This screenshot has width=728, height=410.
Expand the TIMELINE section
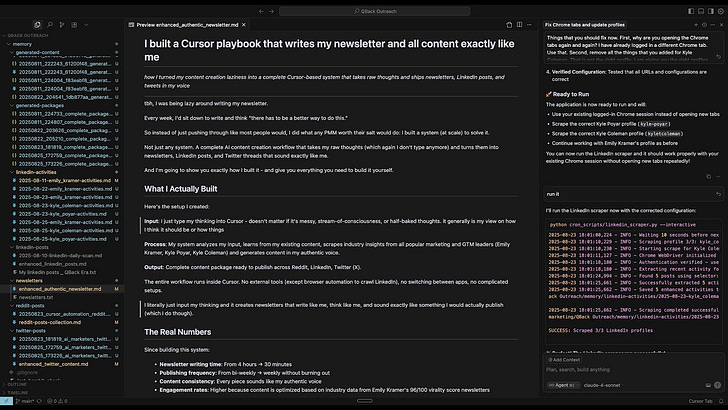[62, 393]
